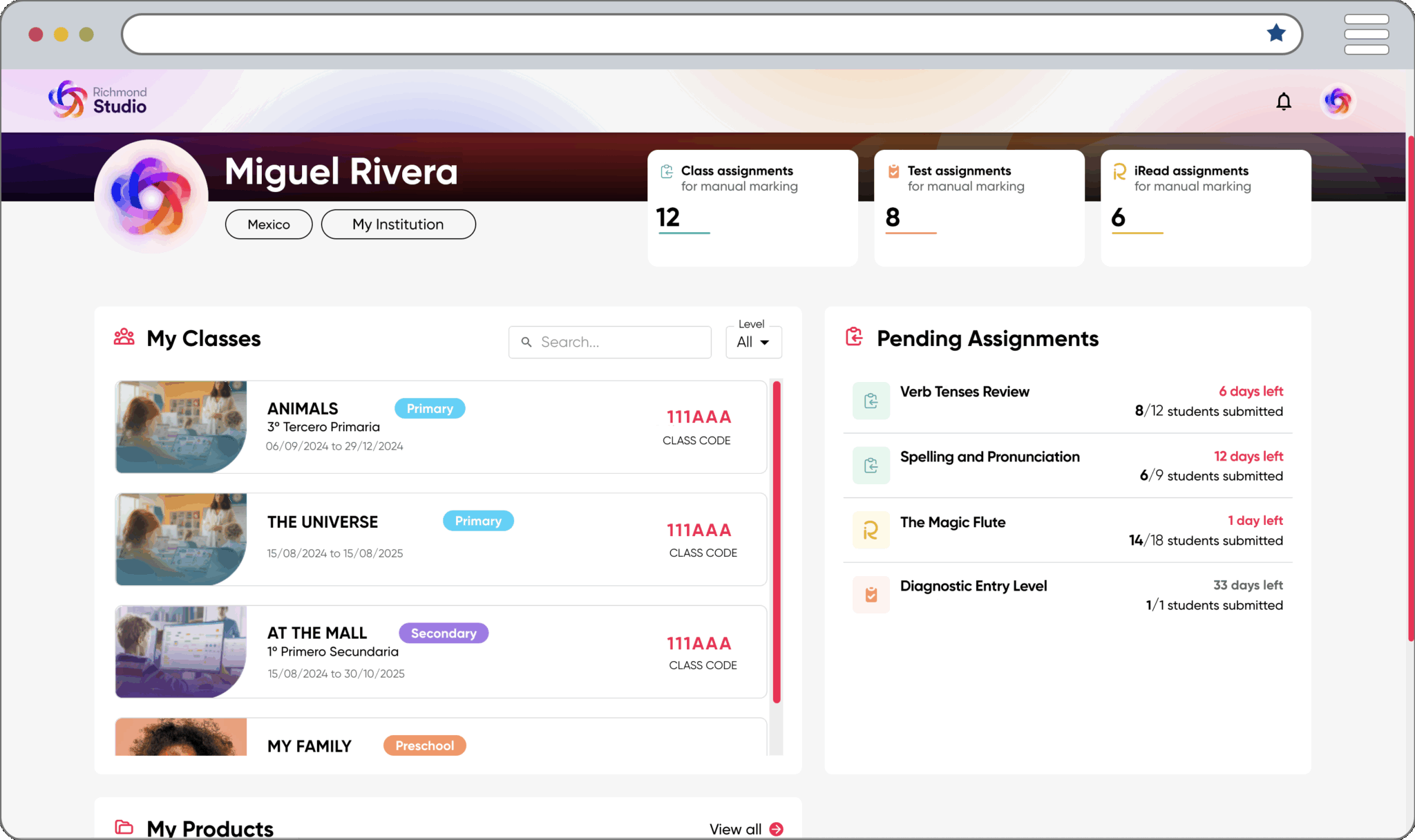Open the browser hamburger menu
1415x840 pixels.
(1366, 34)
